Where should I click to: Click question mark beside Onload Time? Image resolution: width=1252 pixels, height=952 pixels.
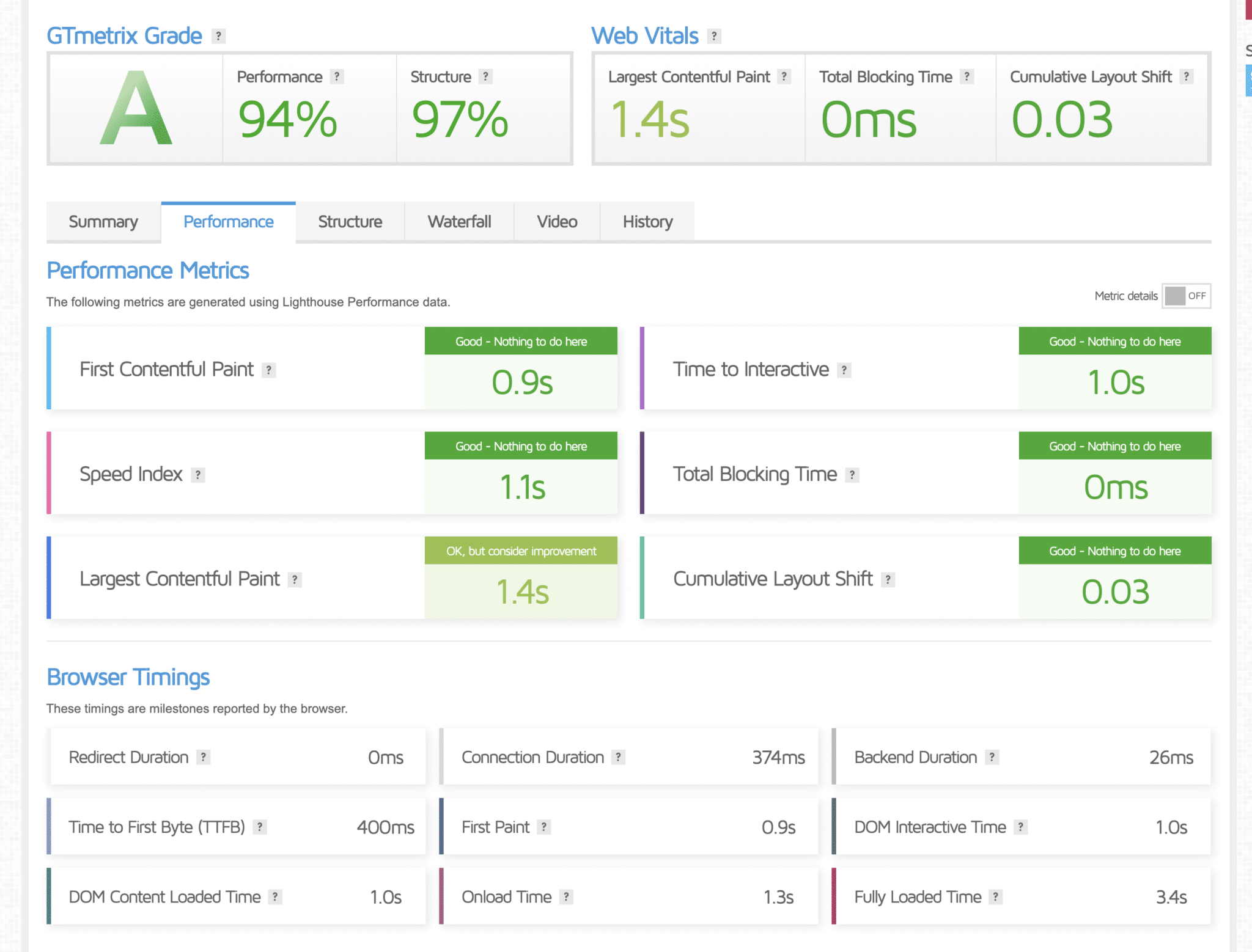click(x=566, y=896)
